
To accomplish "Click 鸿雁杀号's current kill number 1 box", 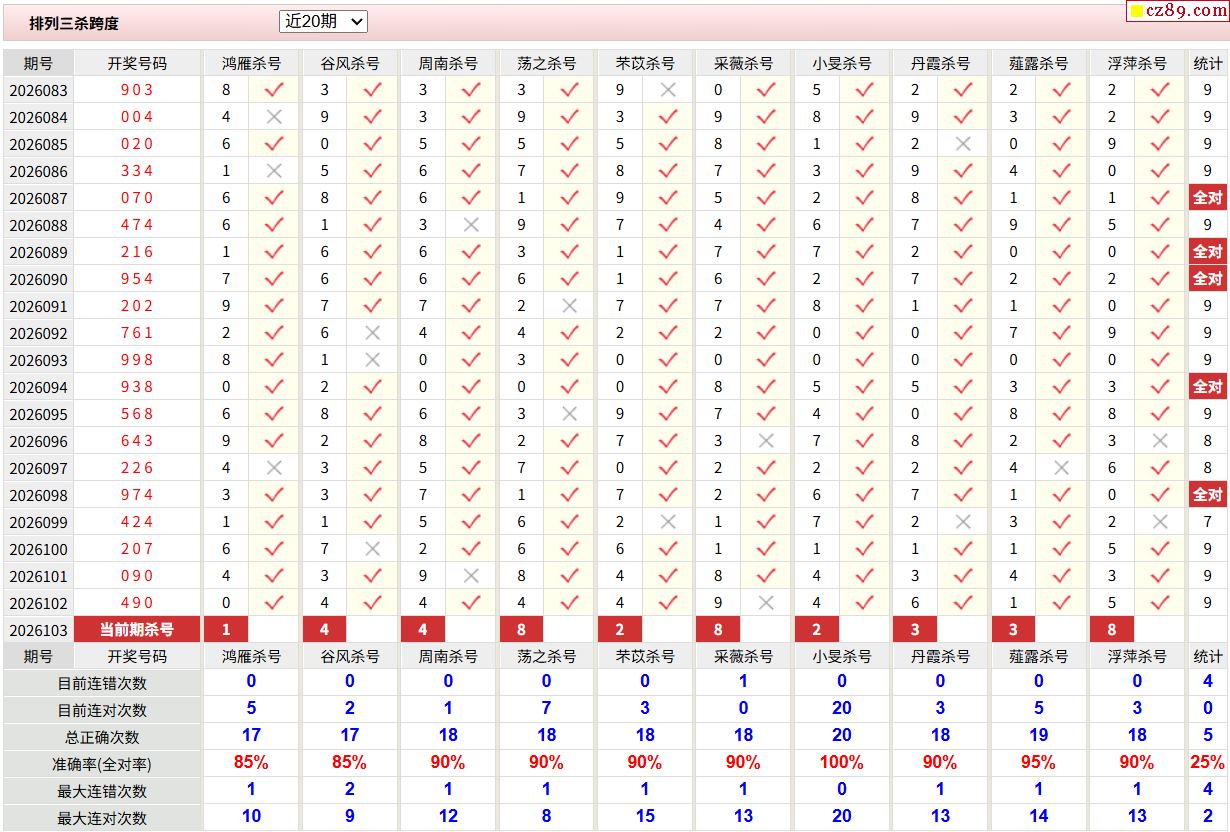I will pyautogui.click(x=226, y=630).
